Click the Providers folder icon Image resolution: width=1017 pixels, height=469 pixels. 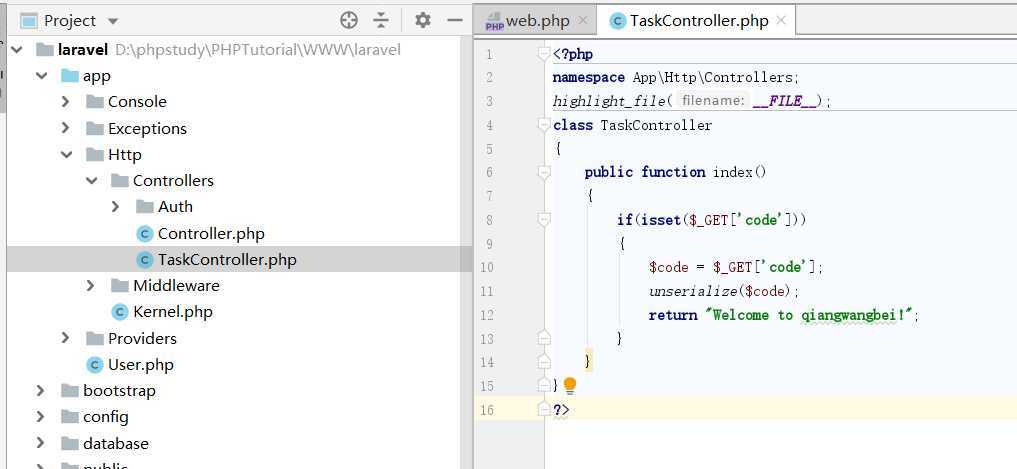click(x=95, y=339)
